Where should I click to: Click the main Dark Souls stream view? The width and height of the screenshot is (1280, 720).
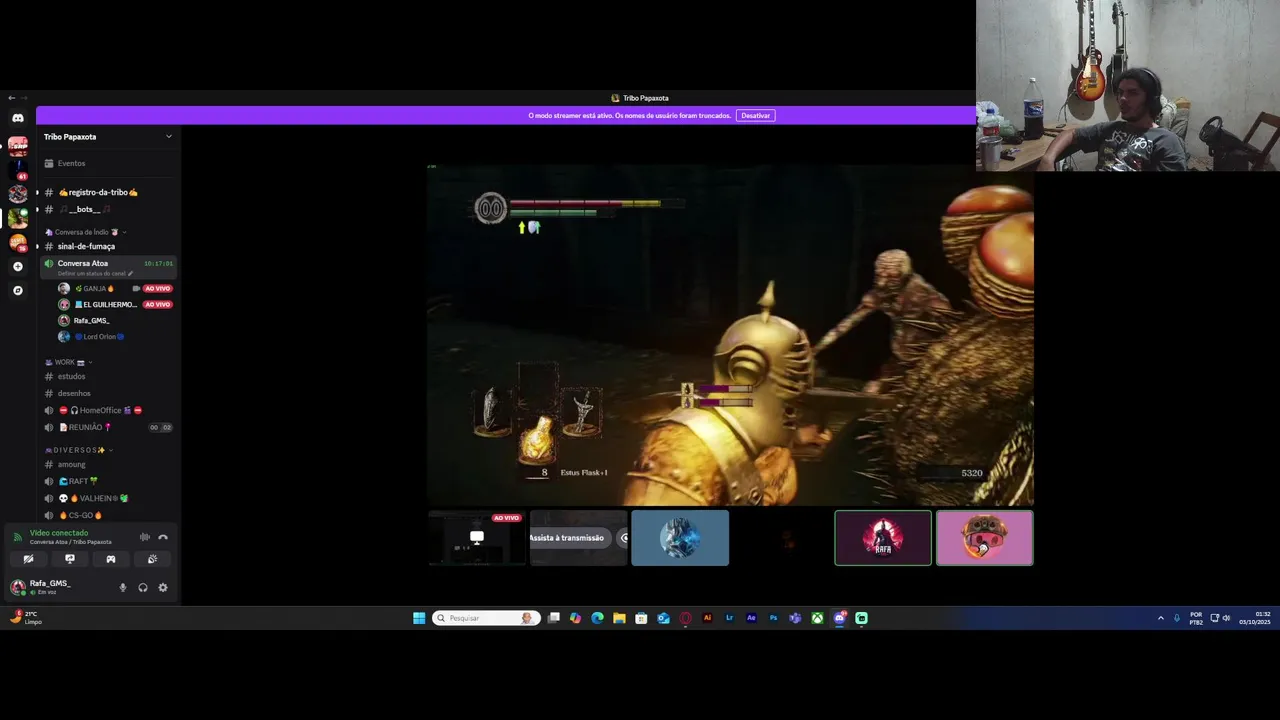[730, 335]
